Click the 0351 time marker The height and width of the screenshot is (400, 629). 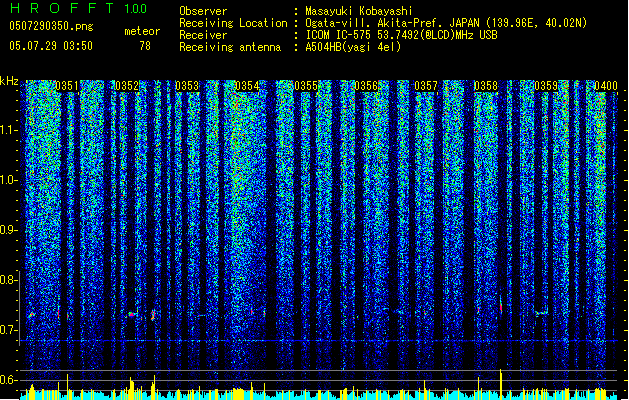(x=67, y=86)
